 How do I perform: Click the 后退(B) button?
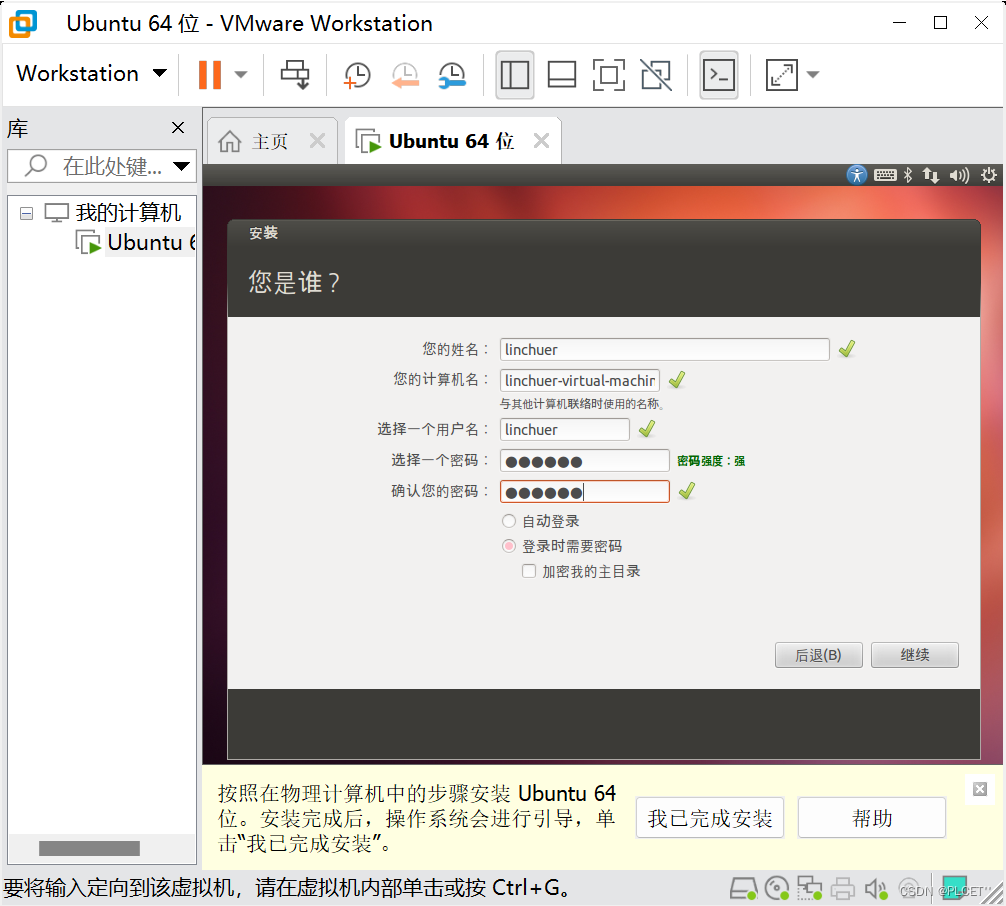818,655
